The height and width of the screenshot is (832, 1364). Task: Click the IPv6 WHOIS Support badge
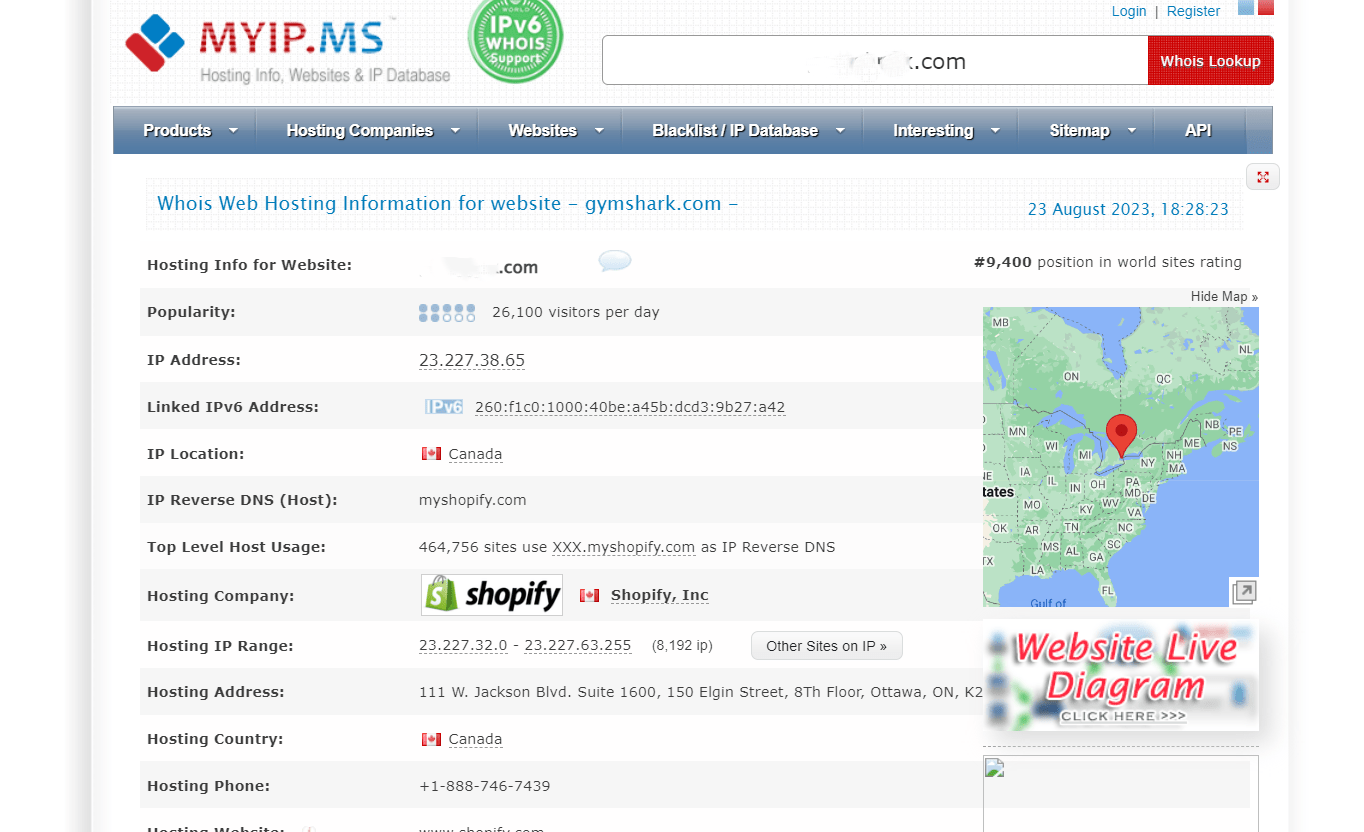(x=515, y=40)
